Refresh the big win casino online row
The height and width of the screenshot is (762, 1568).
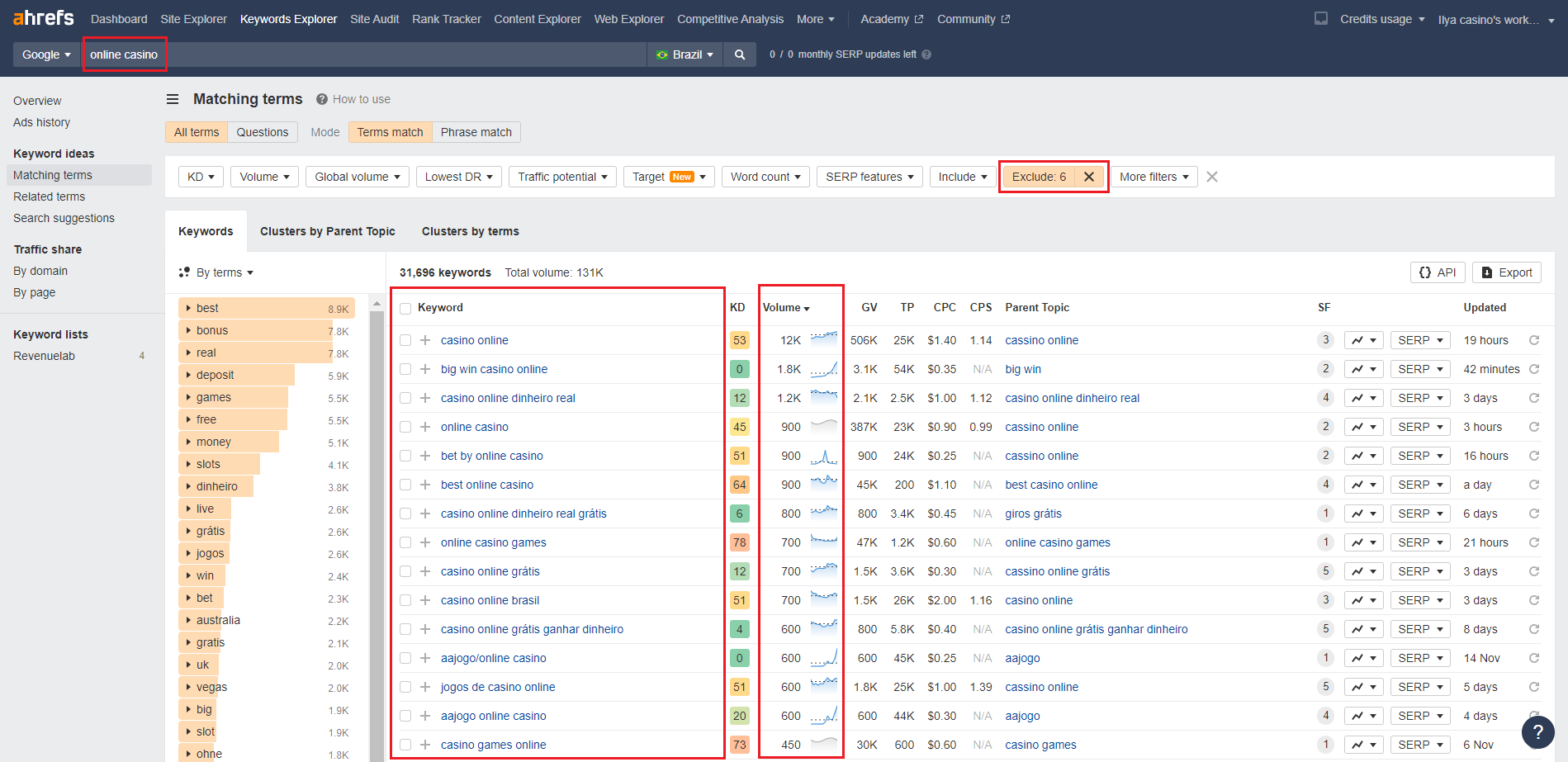(x=1534, y=369)
